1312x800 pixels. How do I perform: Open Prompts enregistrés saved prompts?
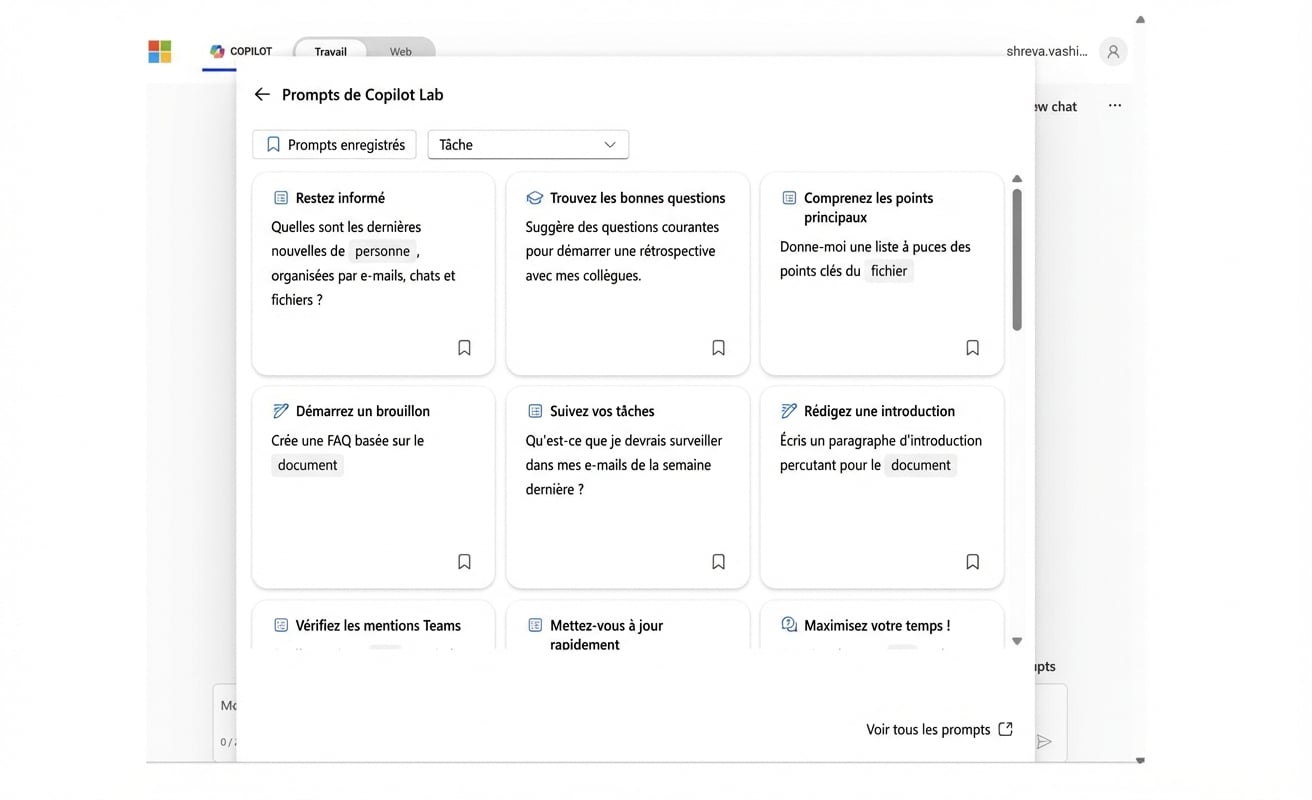336,145
